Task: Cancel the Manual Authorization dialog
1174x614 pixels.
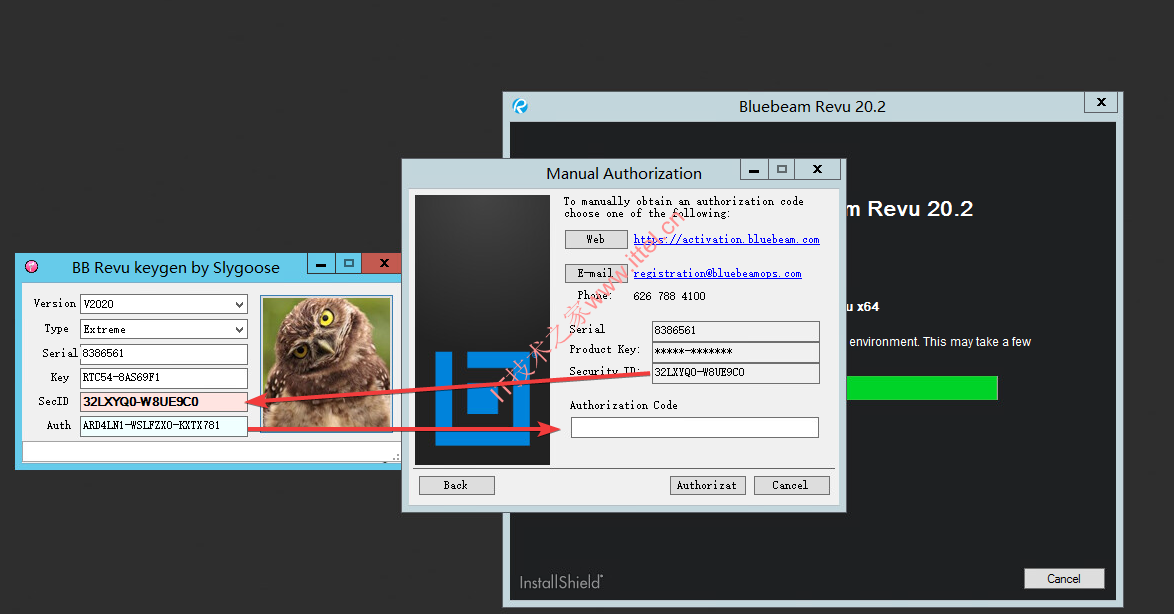Action: [x=791, y=485]
